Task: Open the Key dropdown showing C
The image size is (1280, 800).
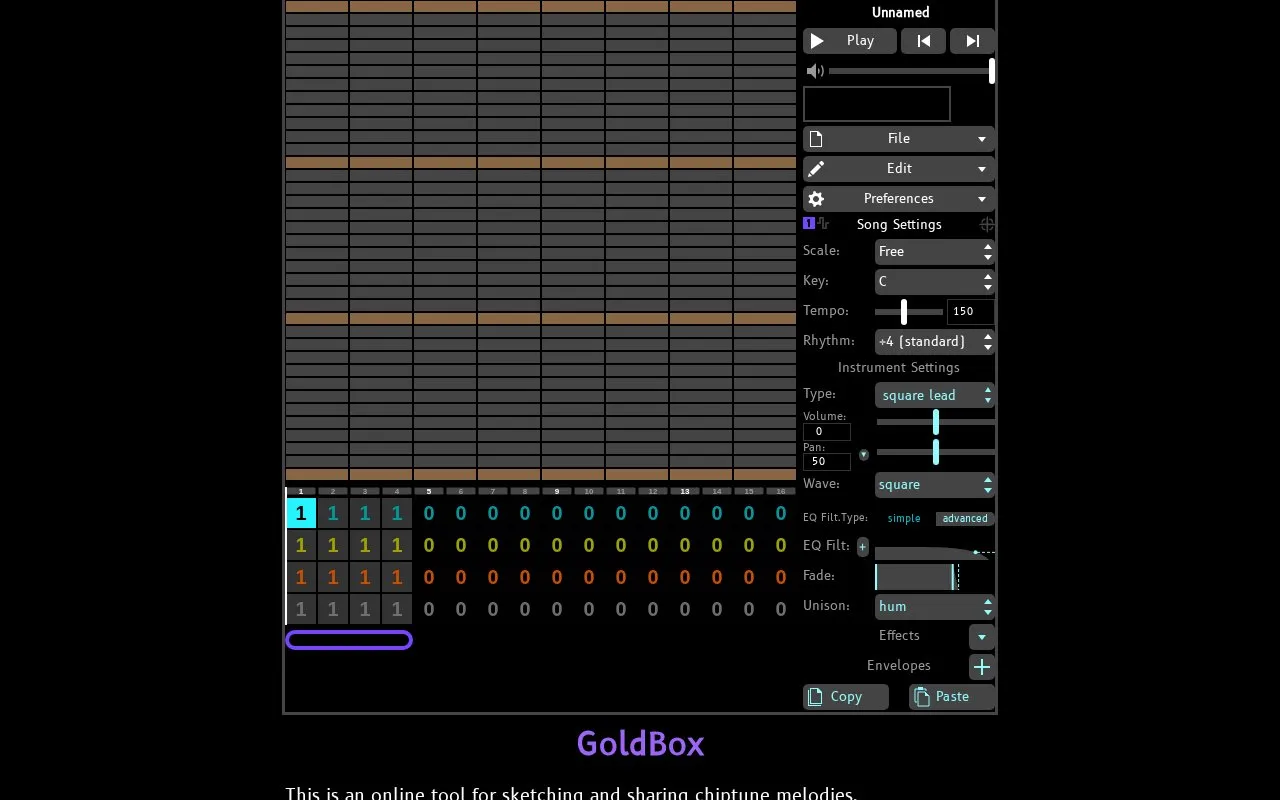Action: (x=935, y=282)
